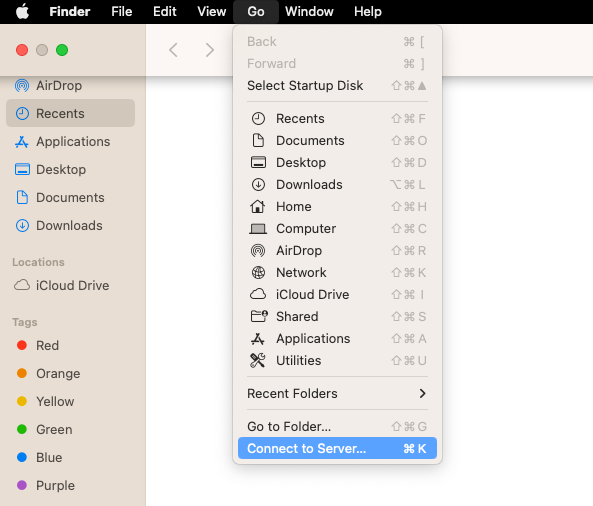The height and width of the screenshot is (506, 593).
Task: Choose Go to Folder… from the Go menu
Action: click(337, 427)
